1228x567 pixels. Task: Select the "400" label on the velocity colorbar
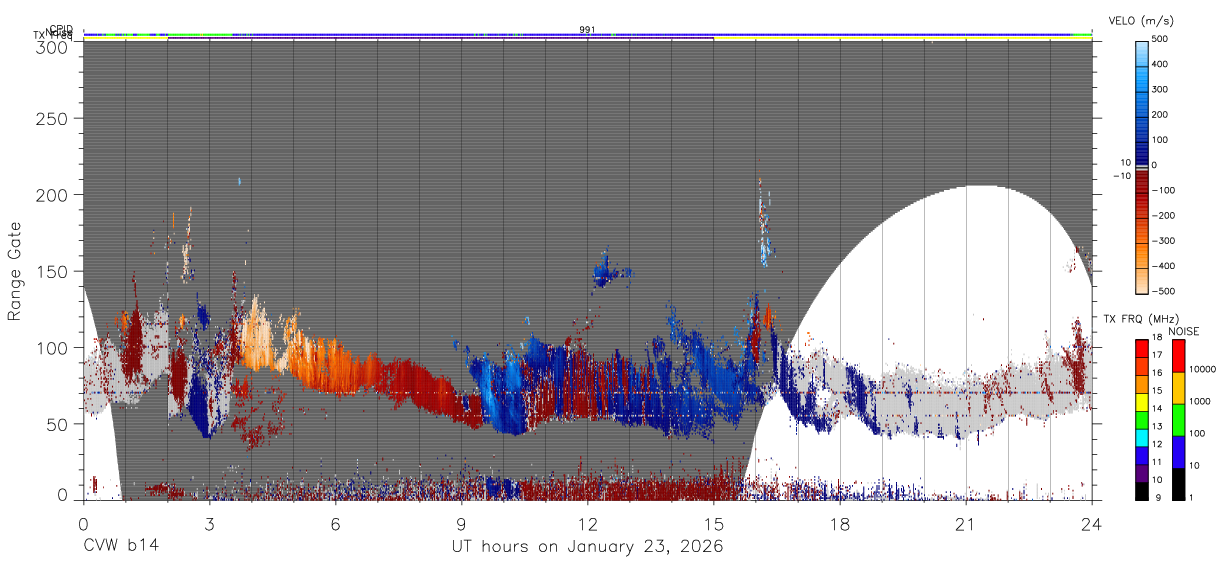1160,64
